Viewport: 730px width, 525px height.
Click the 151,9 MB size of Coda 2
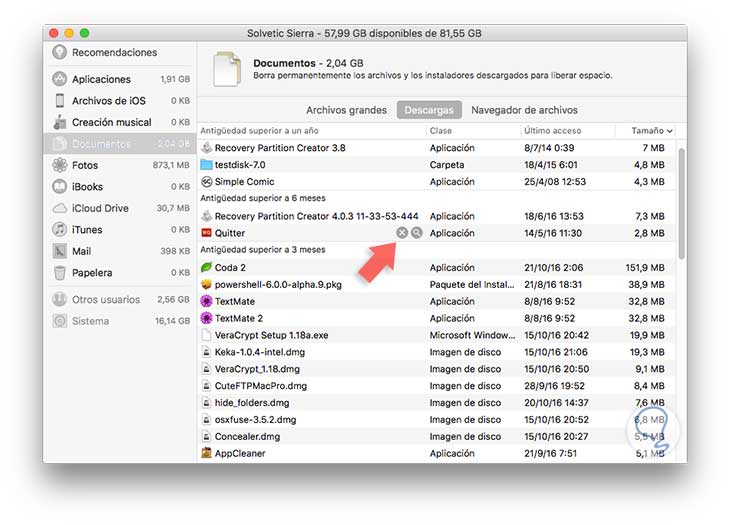[645, 268]
